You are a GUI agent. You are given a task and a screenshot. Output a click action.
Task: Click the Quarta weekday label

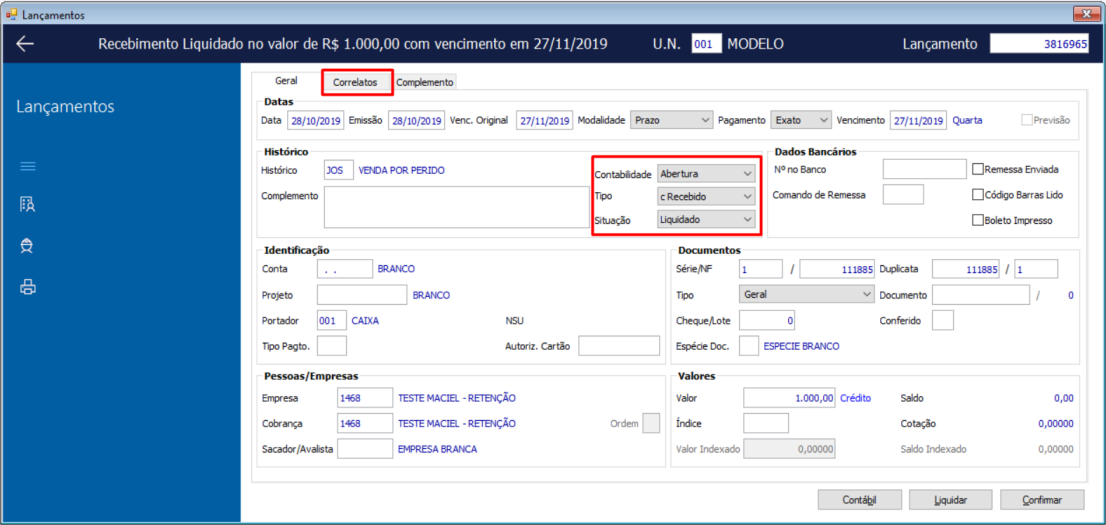coord(967,121)
